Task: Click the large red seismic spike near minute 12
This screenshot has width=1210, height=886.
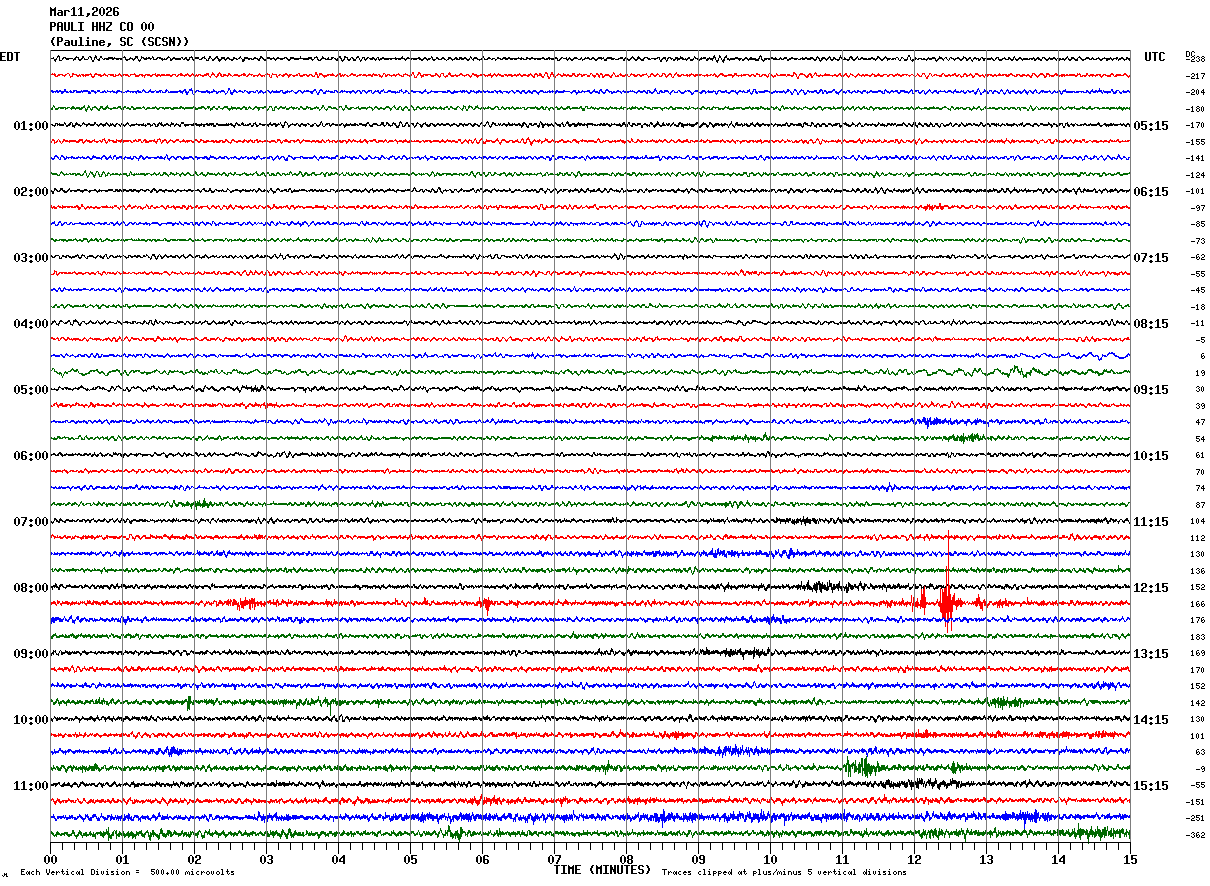Action: tap(946, 601)
